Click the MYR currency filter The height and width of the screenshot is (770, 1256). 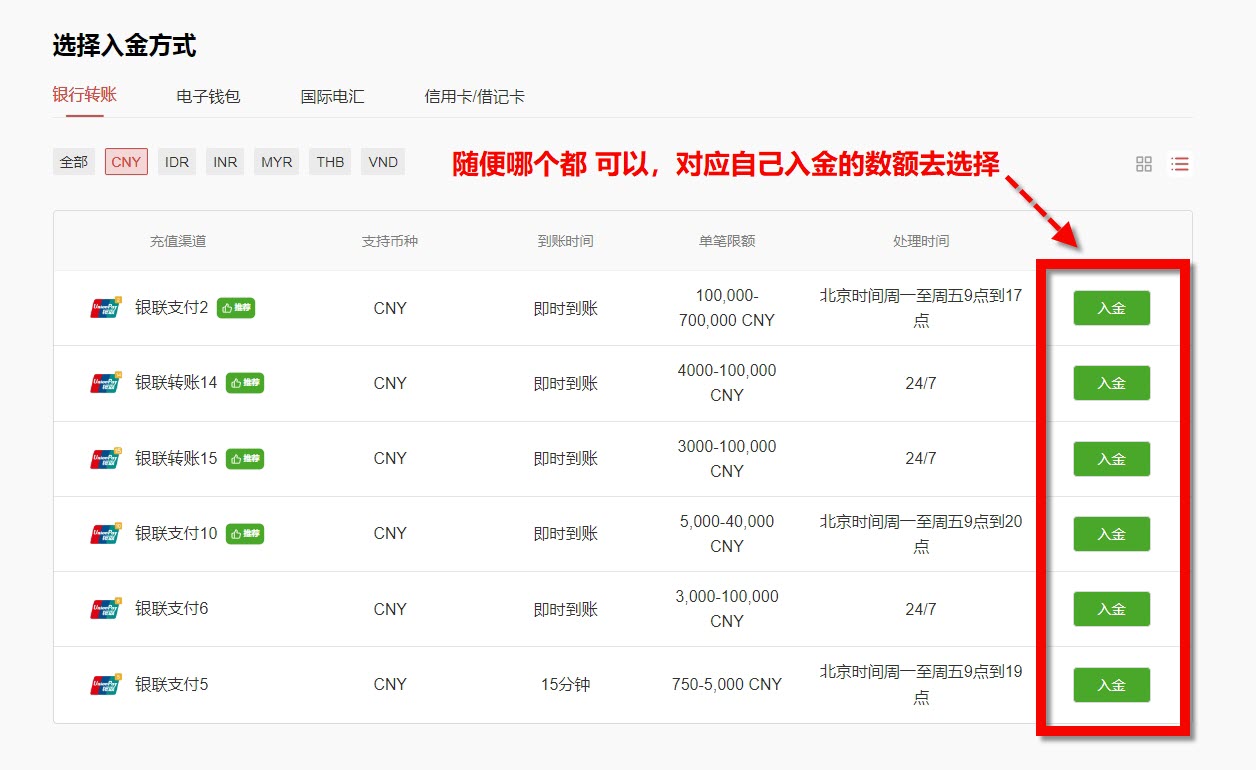[x=276, y=161]
